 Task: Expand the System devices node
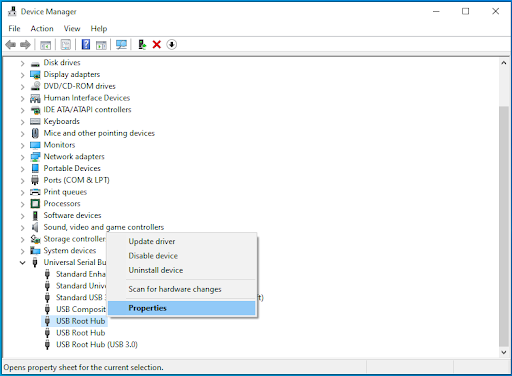coord(22,251)
